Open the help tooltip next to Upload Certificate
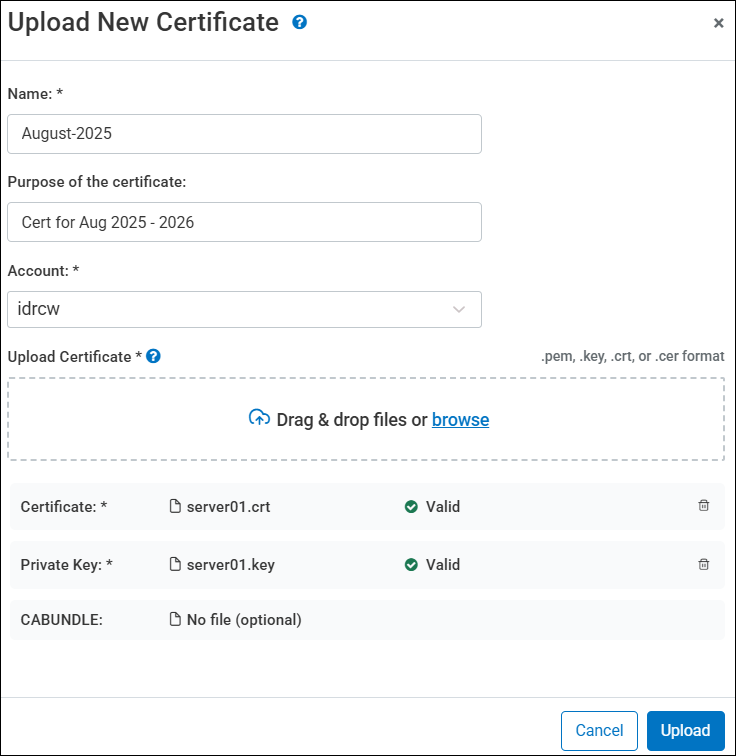Viewport: 736px width, 756px height. [x=153, y=356]
